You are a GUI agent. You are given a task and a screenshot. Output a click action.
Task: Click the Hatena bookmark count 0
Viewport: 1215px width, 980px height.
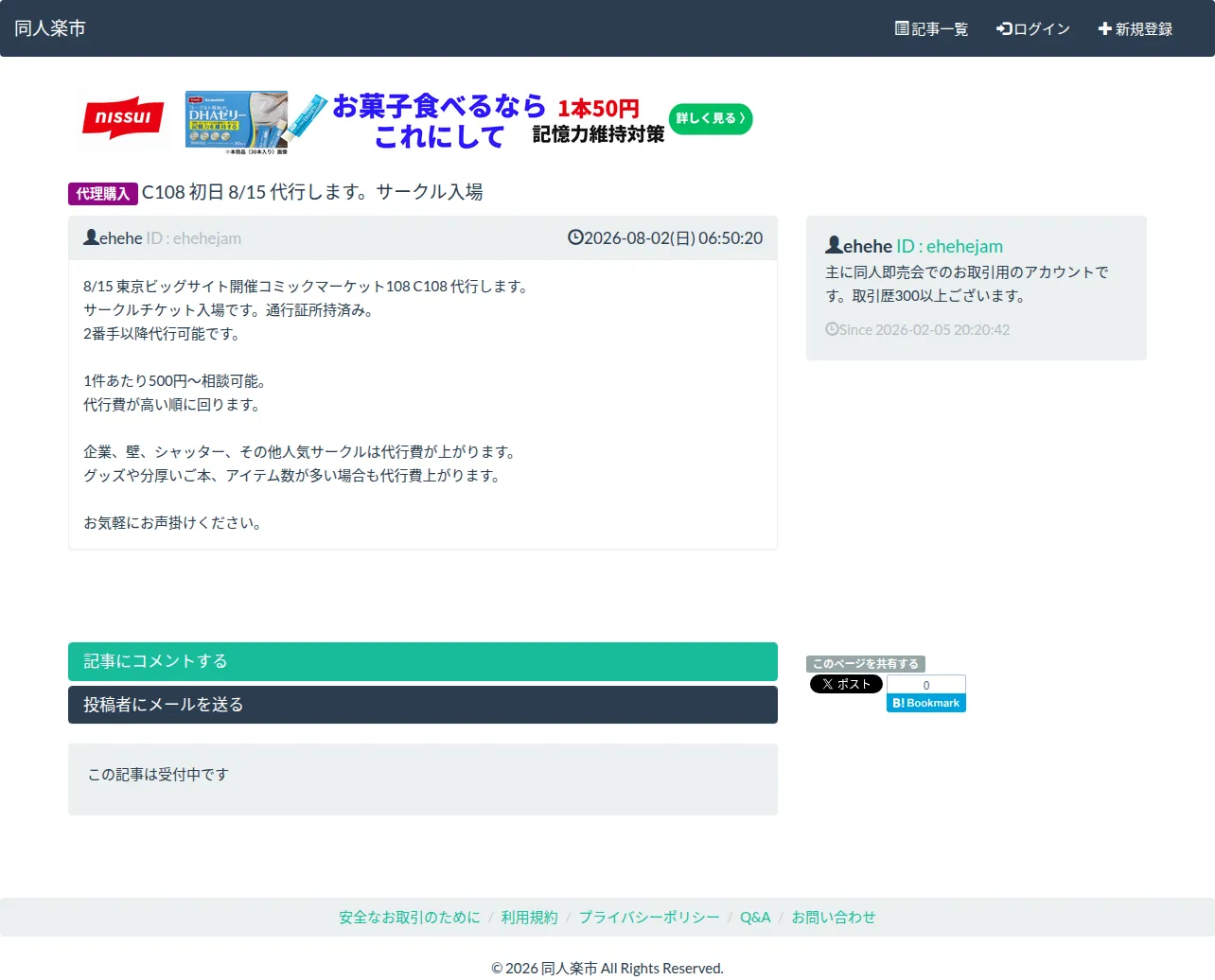tap(926, 685)
